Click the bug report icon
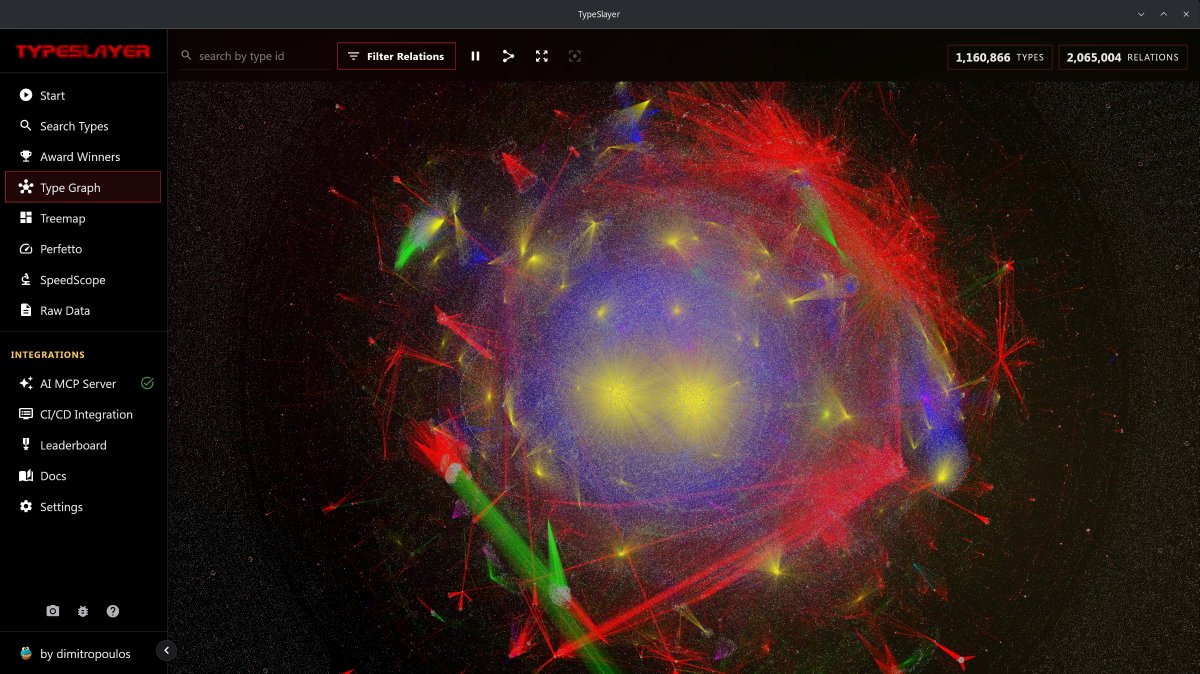Screen dimensions: 1200x674 pyautogui.click(x=83, y=611)
